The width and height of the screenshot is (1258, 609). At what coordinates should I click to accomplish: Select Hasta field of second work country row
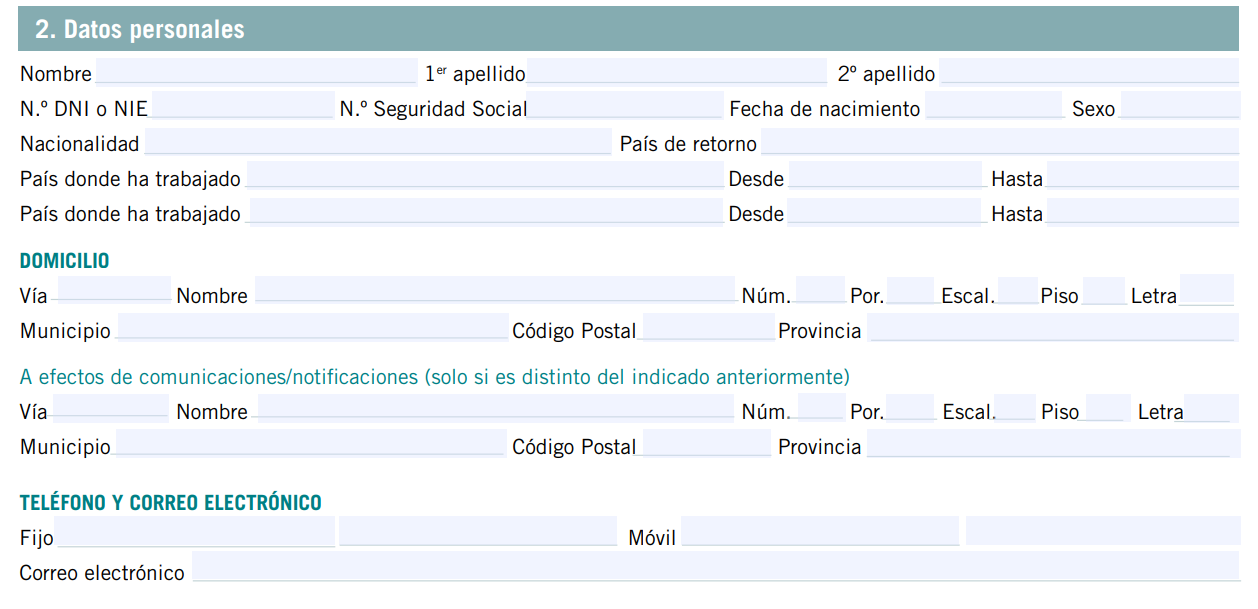1143,211
